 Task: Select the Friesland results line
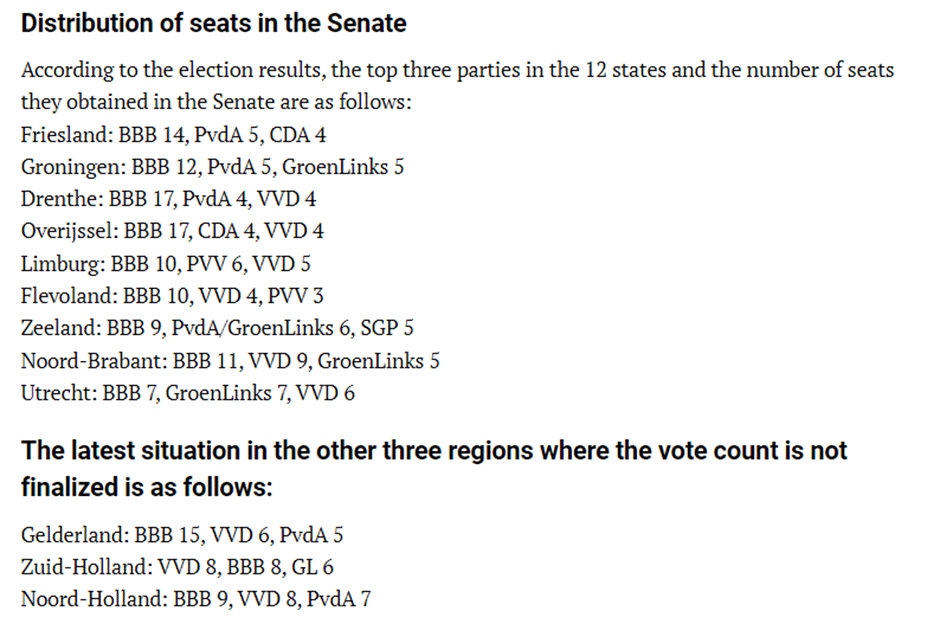click(174, 135)
